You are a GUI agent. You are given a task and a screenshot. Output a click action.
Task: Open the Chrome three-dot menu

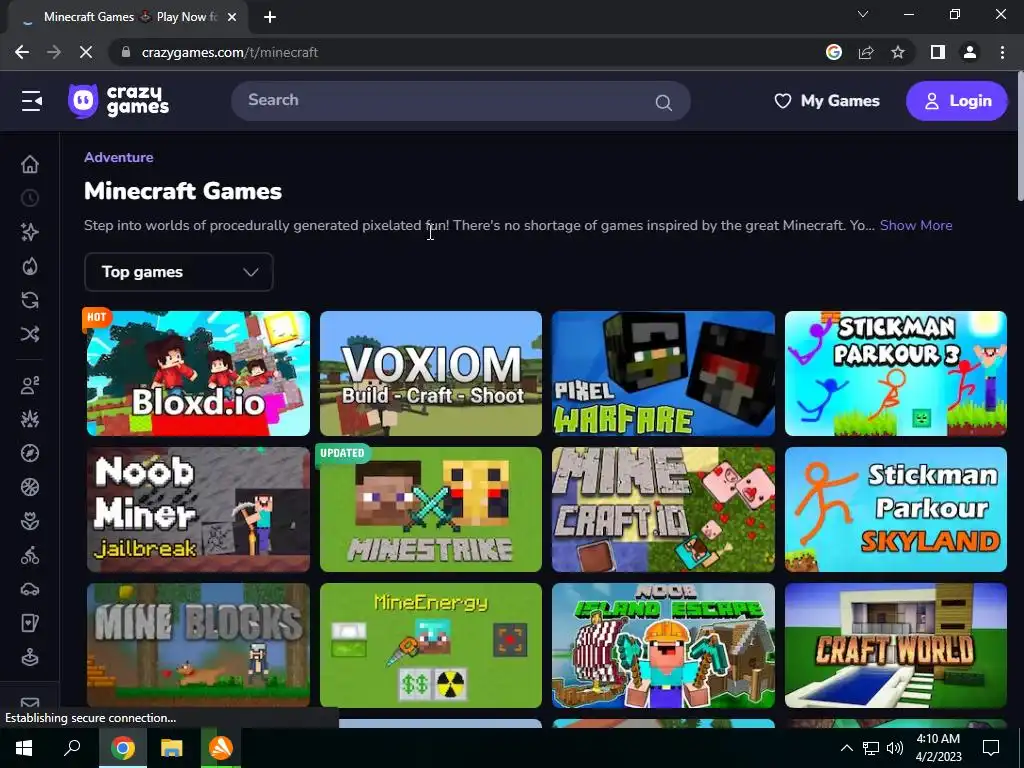[1002, 52]
